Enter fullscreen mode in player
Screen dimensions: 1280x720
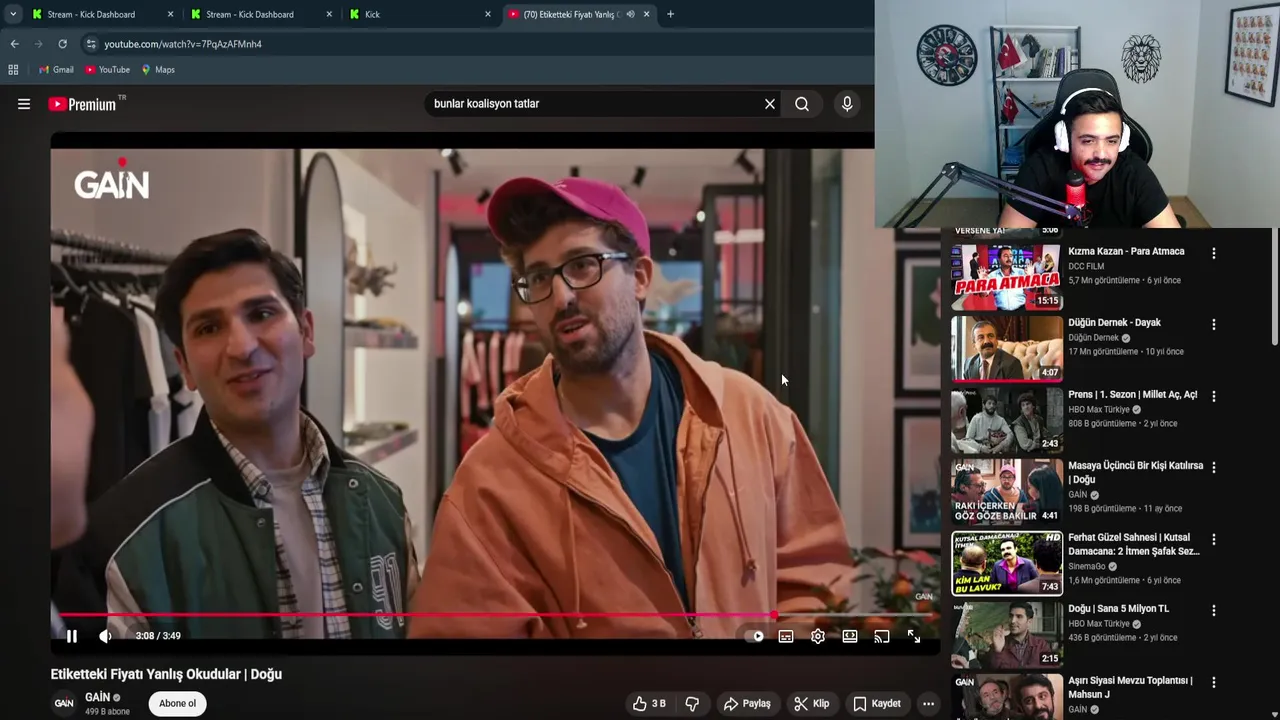[914, 636]
